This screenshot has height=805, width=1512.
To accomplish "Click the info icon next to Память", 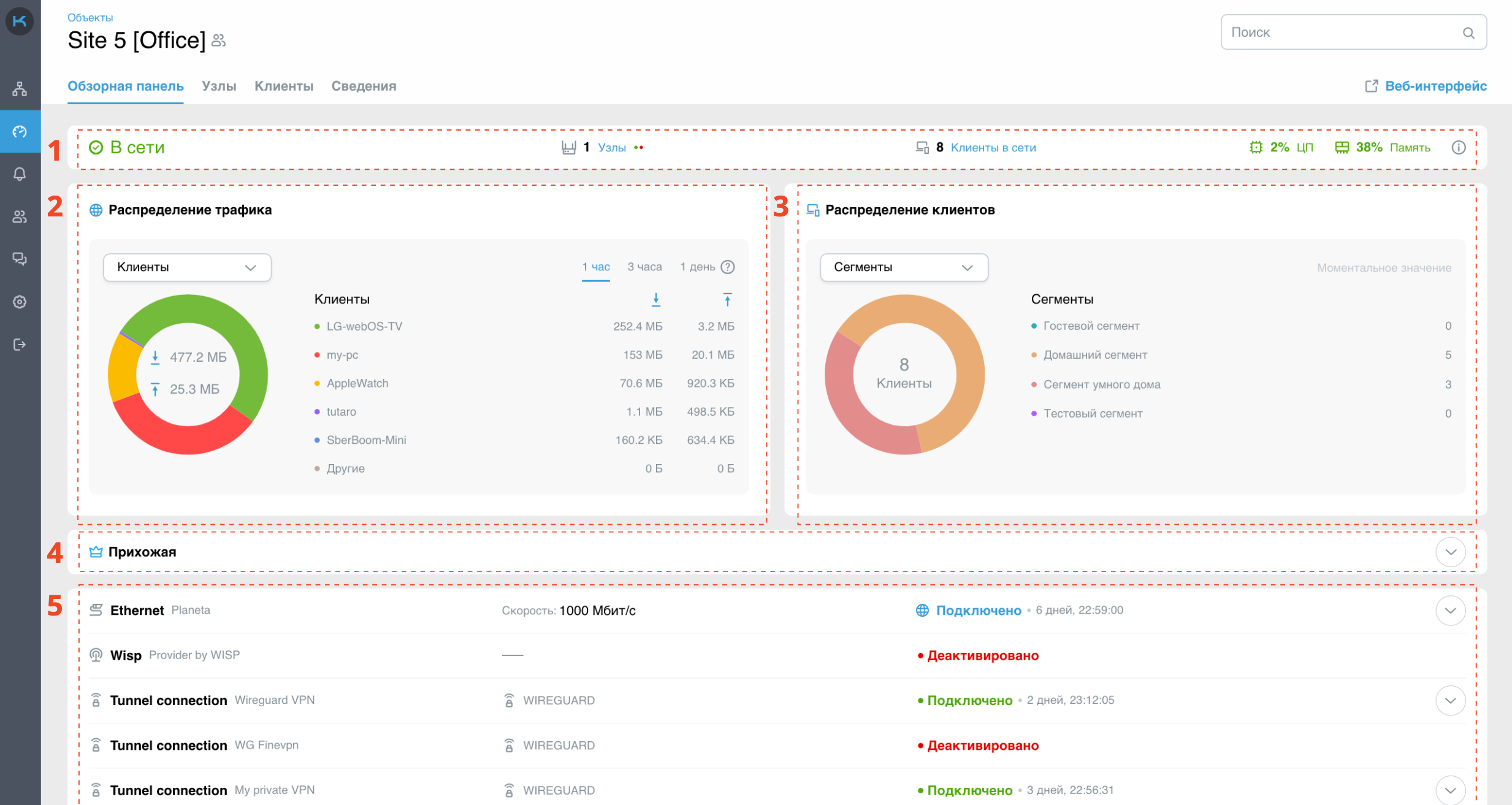I will [x=1458, y=148].
